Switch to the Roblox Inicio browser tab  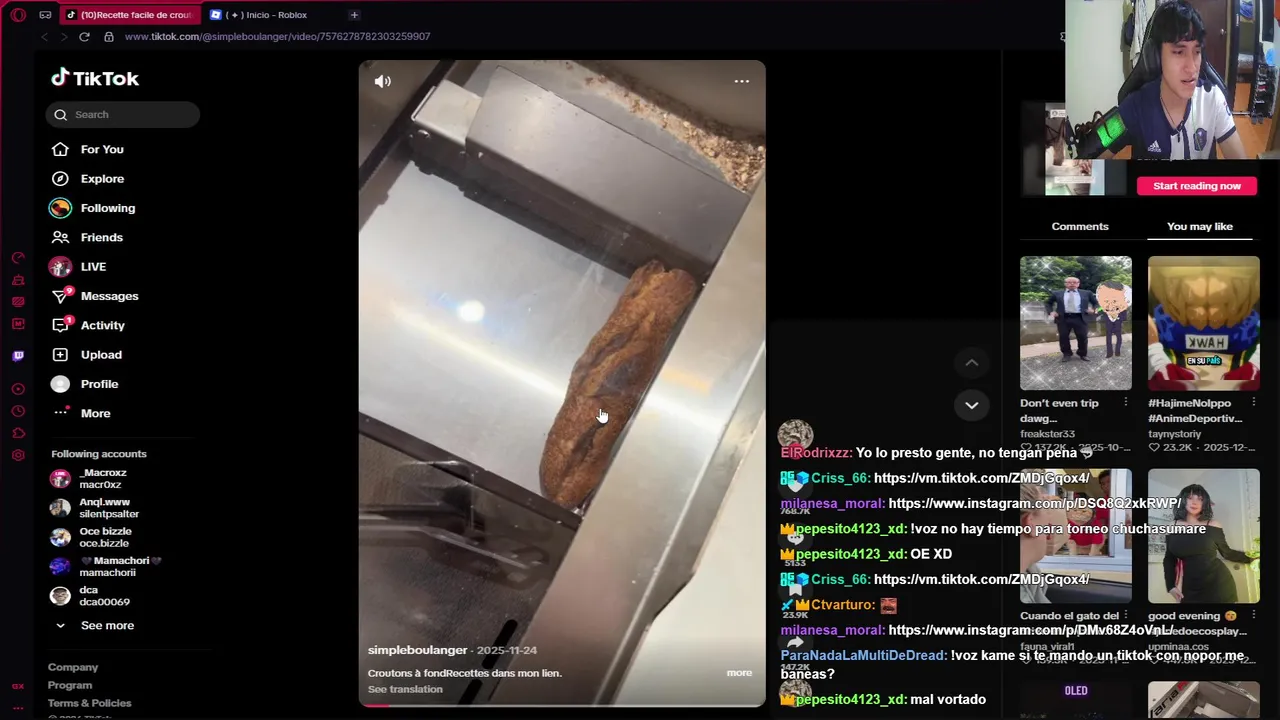click(x=266, y=15)
